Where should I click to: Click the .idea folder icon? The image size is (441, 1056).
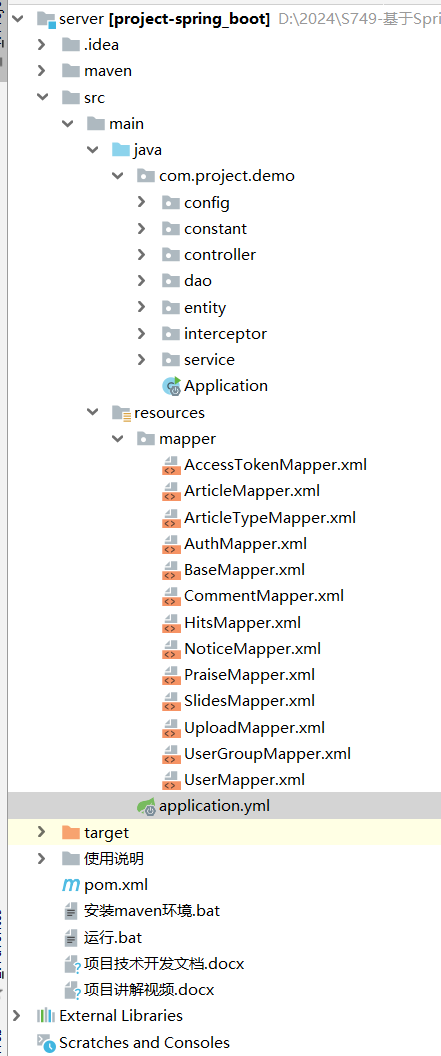coord(71,44)
